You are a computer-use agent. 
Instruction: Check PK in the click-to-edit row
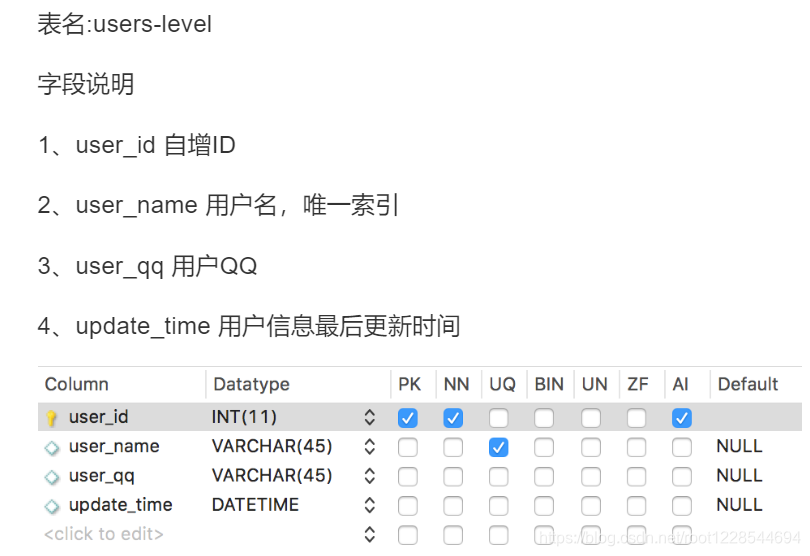click(408, 535)
